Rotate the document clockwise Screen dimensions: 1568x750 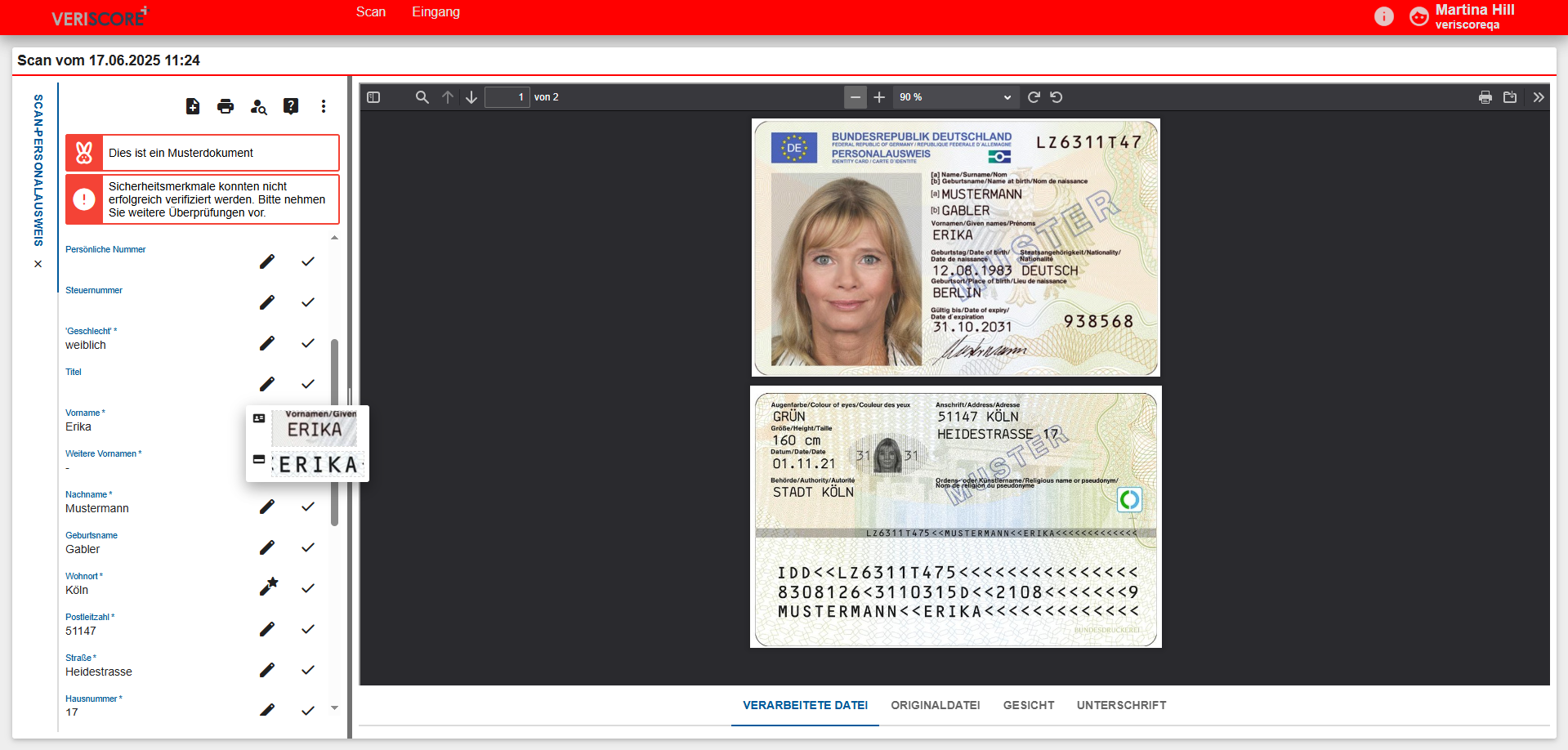coord(1034,97)
